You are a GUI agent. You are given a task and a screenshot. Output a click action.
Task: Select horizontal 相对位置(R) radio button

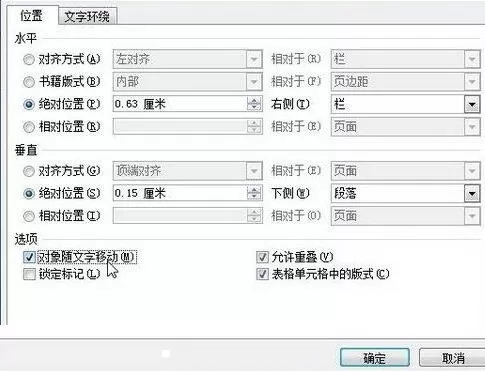click(x=29, y=127)
